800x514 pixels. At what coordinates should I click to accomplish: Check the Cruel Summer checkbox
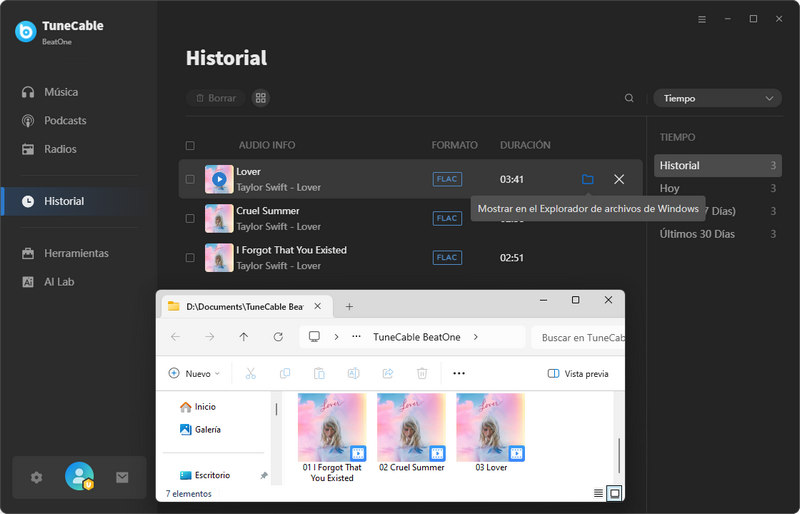click(190, 218)
